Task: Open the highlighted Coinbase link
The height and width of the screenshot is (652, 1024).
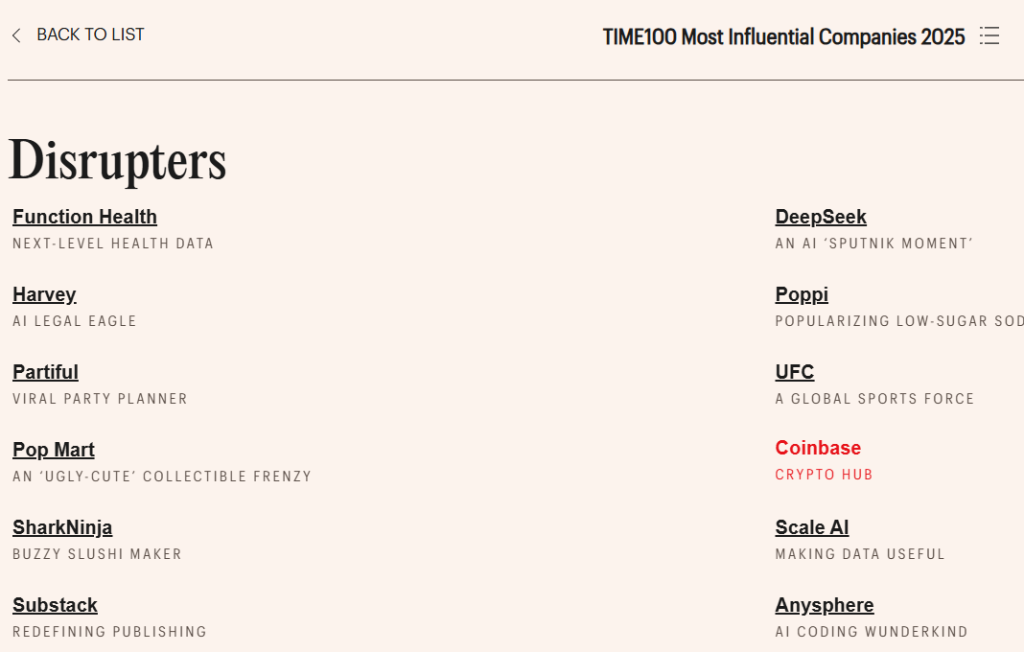Action: (817, 448)
